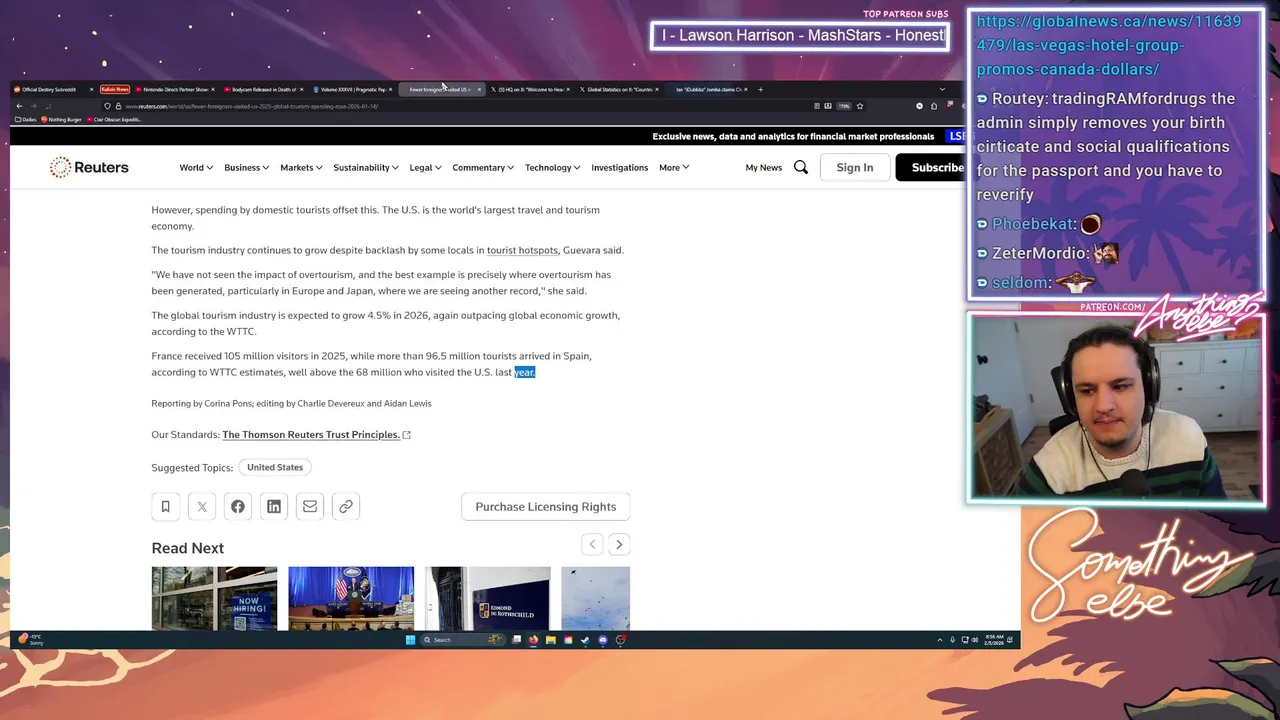Screen dimensions: 1280x720
Task: Open the Investigations section
Action: click(x=620, y=168)
